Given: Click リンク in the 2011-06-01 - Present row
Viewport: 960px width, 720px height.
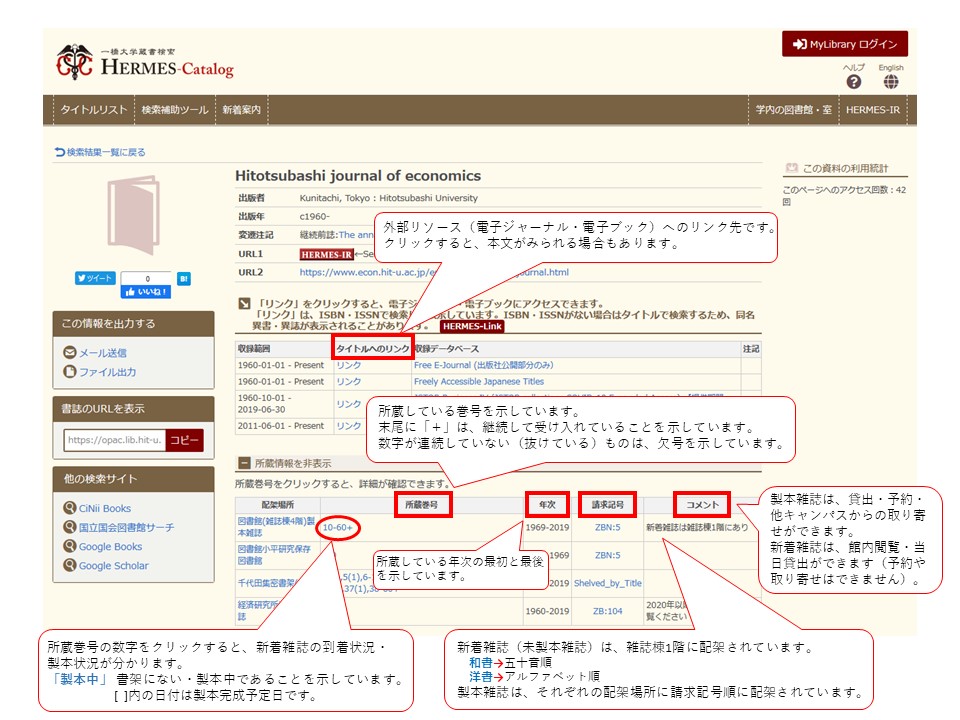Looking at the screenshot, I should coord(348,426).
